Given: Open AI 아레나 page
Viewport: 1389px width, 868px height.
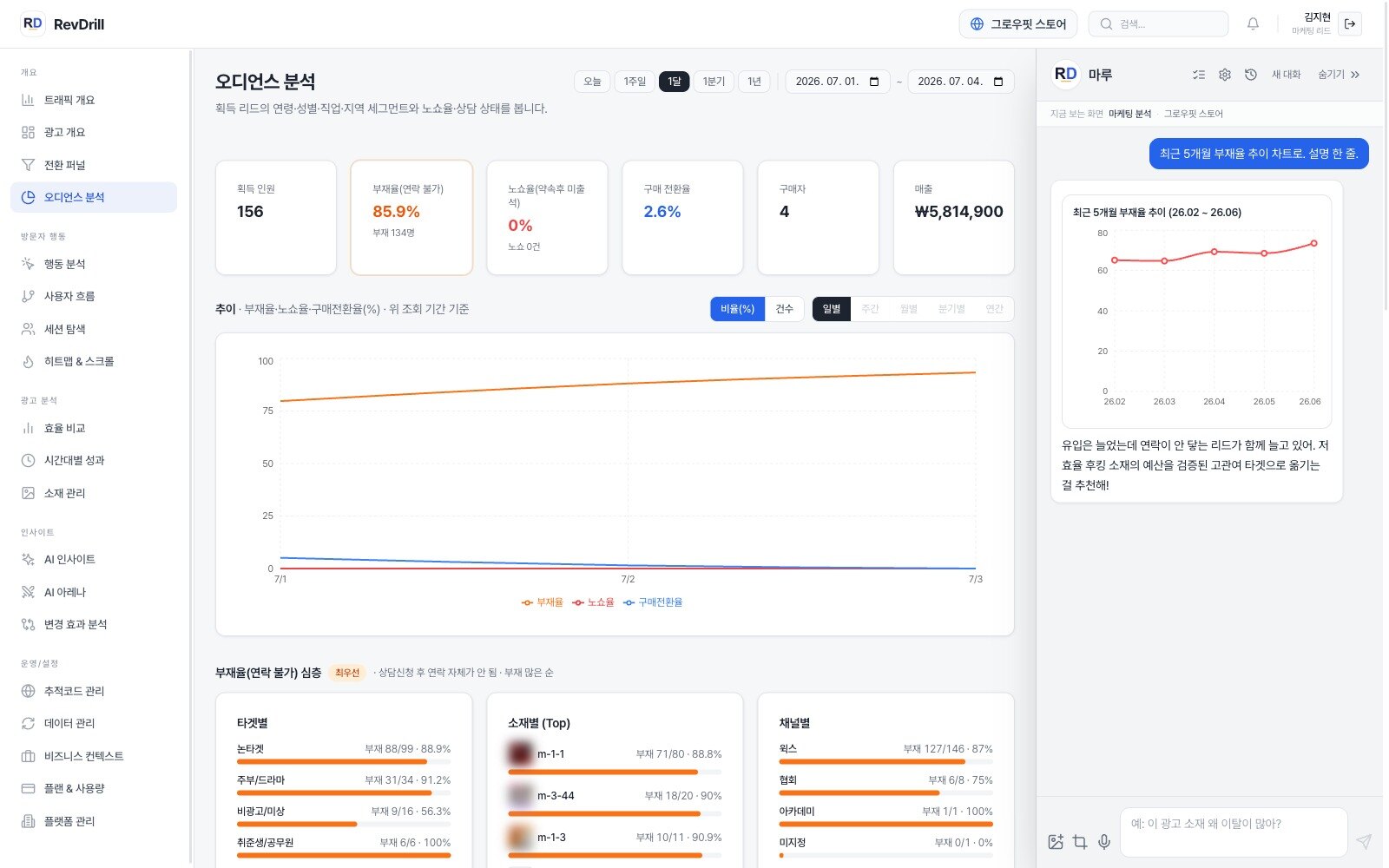Looking at the screenshot, I should click(x=93, y=592).
